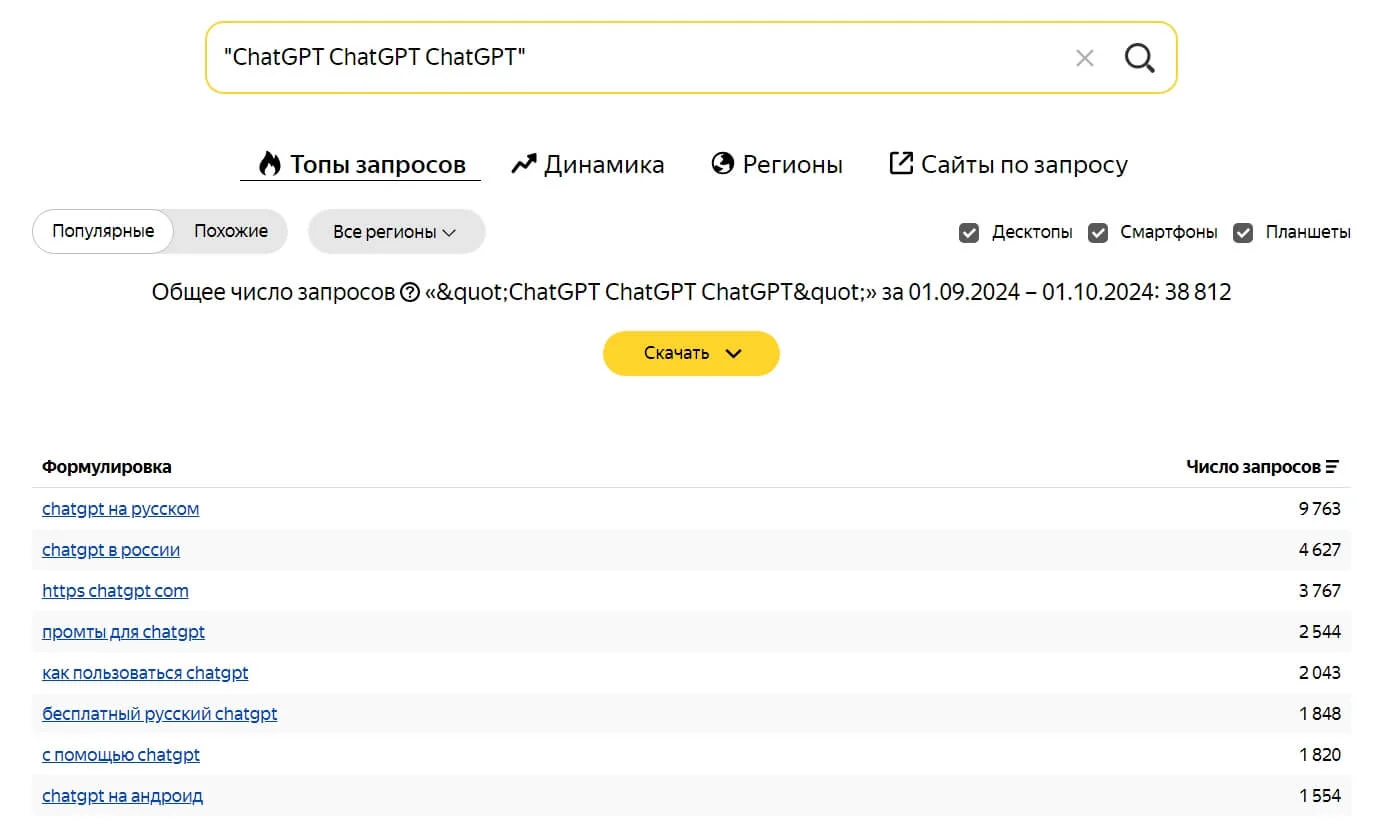Screen dimensions: 1394x819
Task: Clear the search field with X icon
Action: pyautogui.click(x=1084, y=58)
